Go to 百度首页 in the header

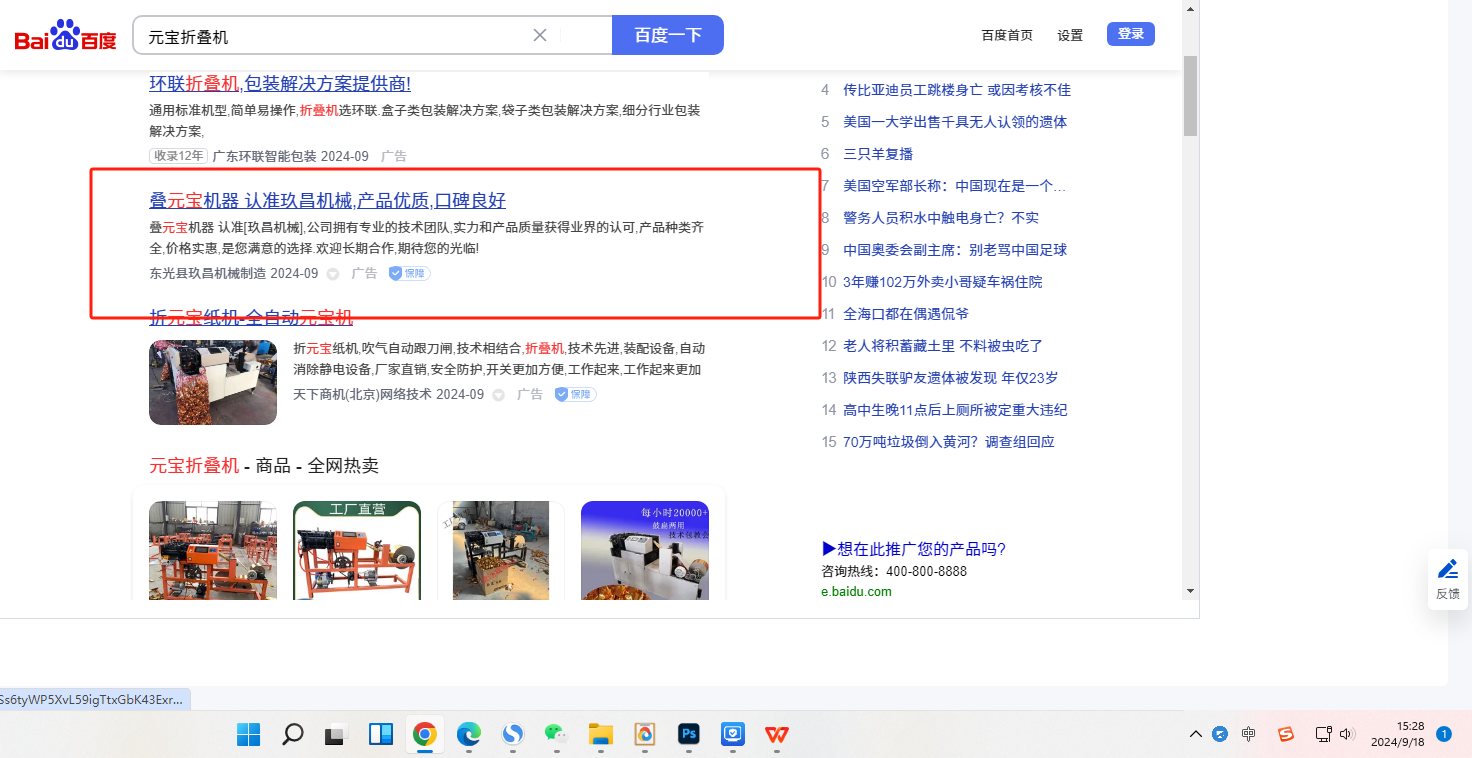(x=1007, y=35)
